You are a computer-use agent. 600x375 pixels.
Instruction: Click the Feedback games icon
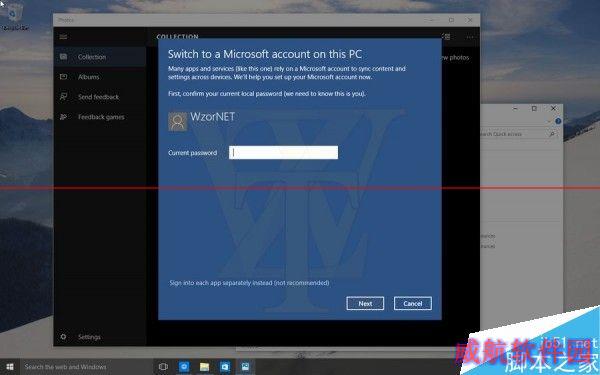[64, 117]
